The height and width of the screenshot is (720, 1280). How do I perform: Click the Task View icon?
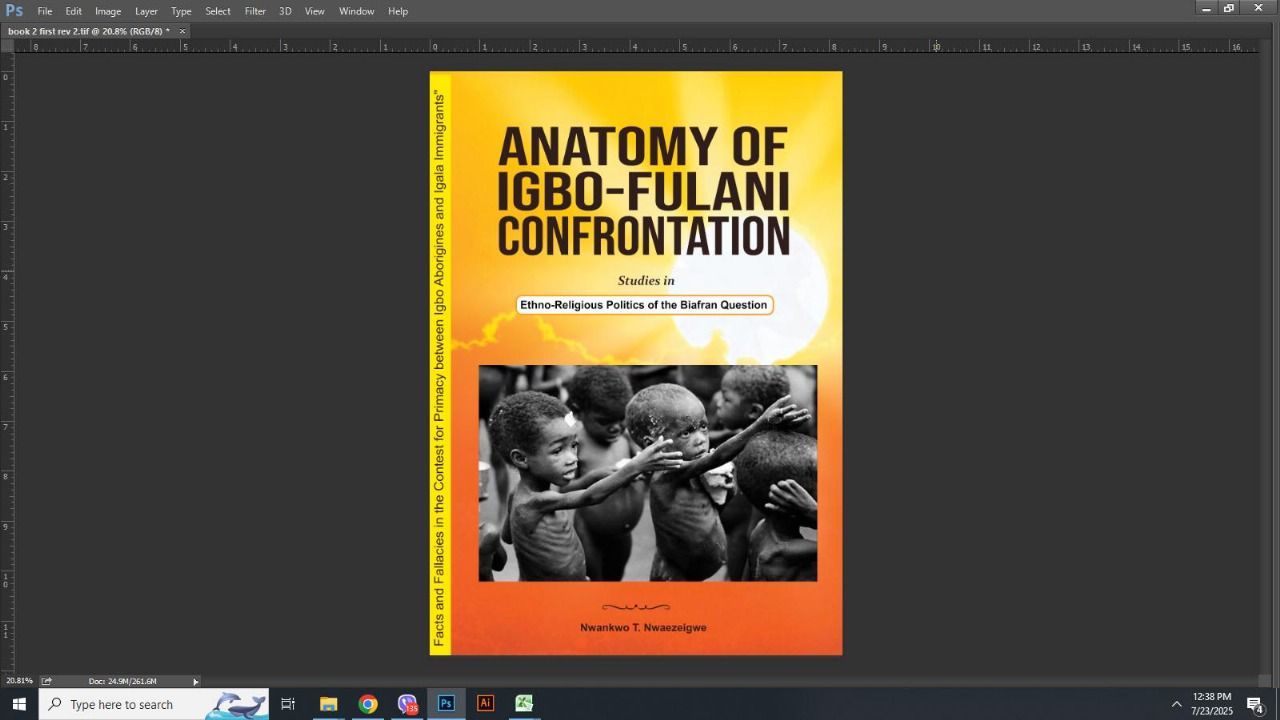pyautogui.click(x=288, y=704)
